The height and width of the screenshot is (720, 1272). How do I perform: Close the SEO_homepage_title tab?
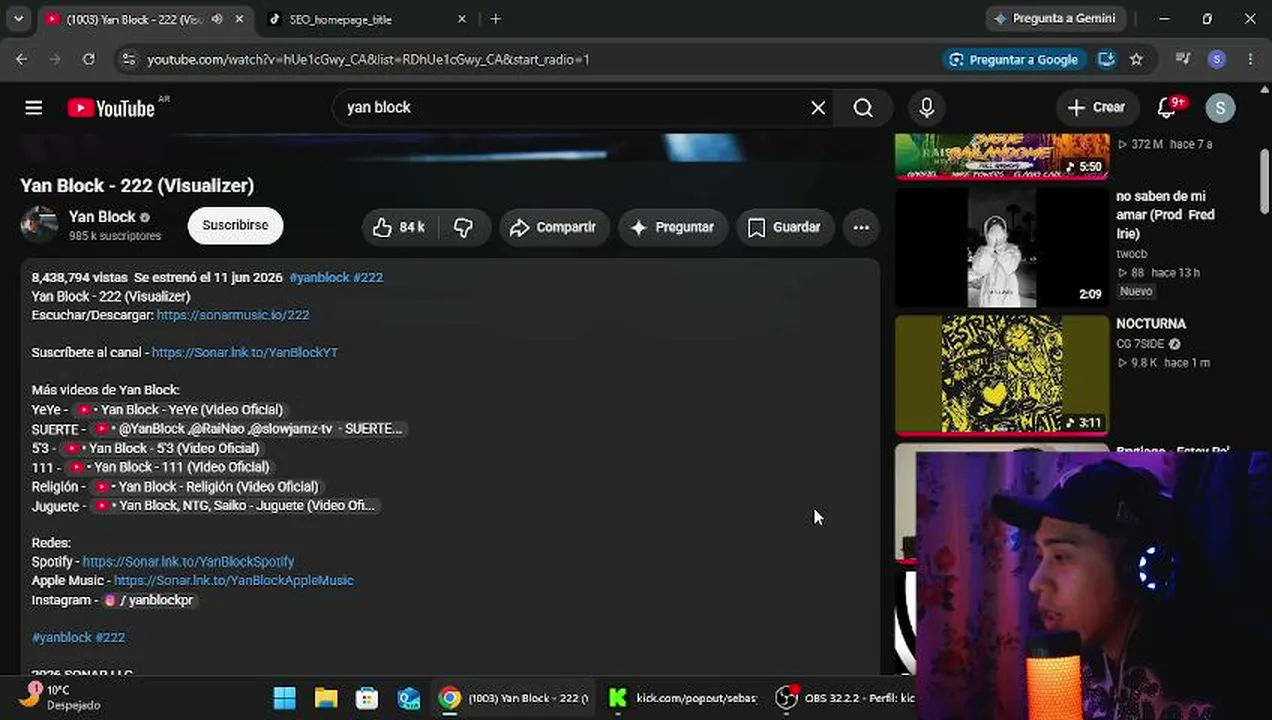[461, 19]
